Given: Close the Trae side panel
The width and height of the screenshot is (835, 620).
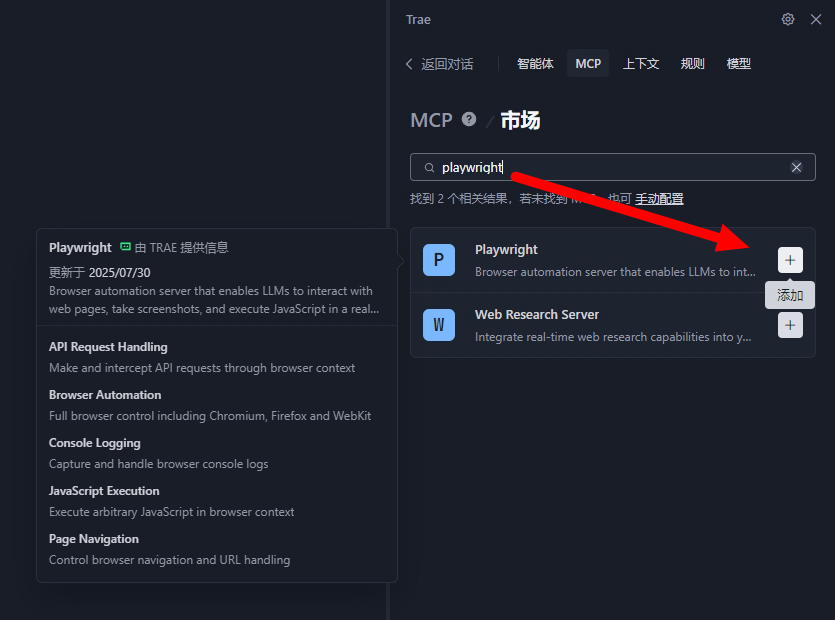Looking at the screenshot, I should [815, 20].
